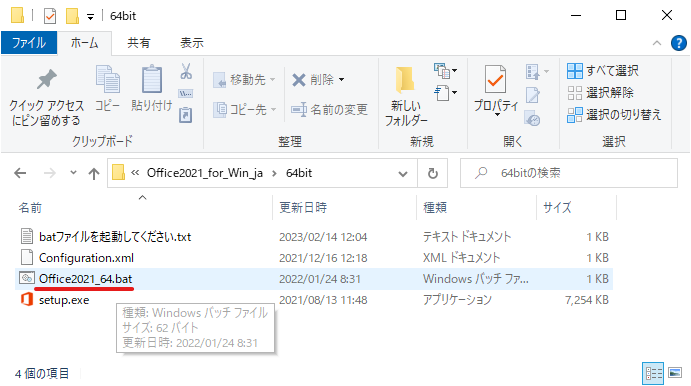The height and width of the screenshot is (386, 691).
Task: Click the address bar folder icon
Action: pos(118,173)
